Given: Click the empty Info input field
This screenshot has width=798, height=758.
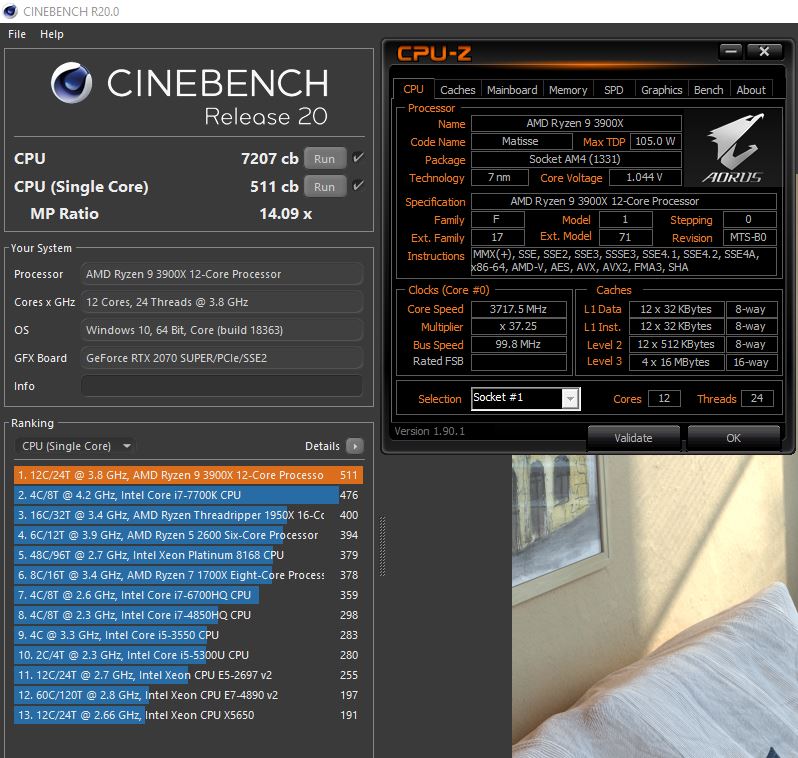Looking at the screenshot, I should [x=221, y=386].
